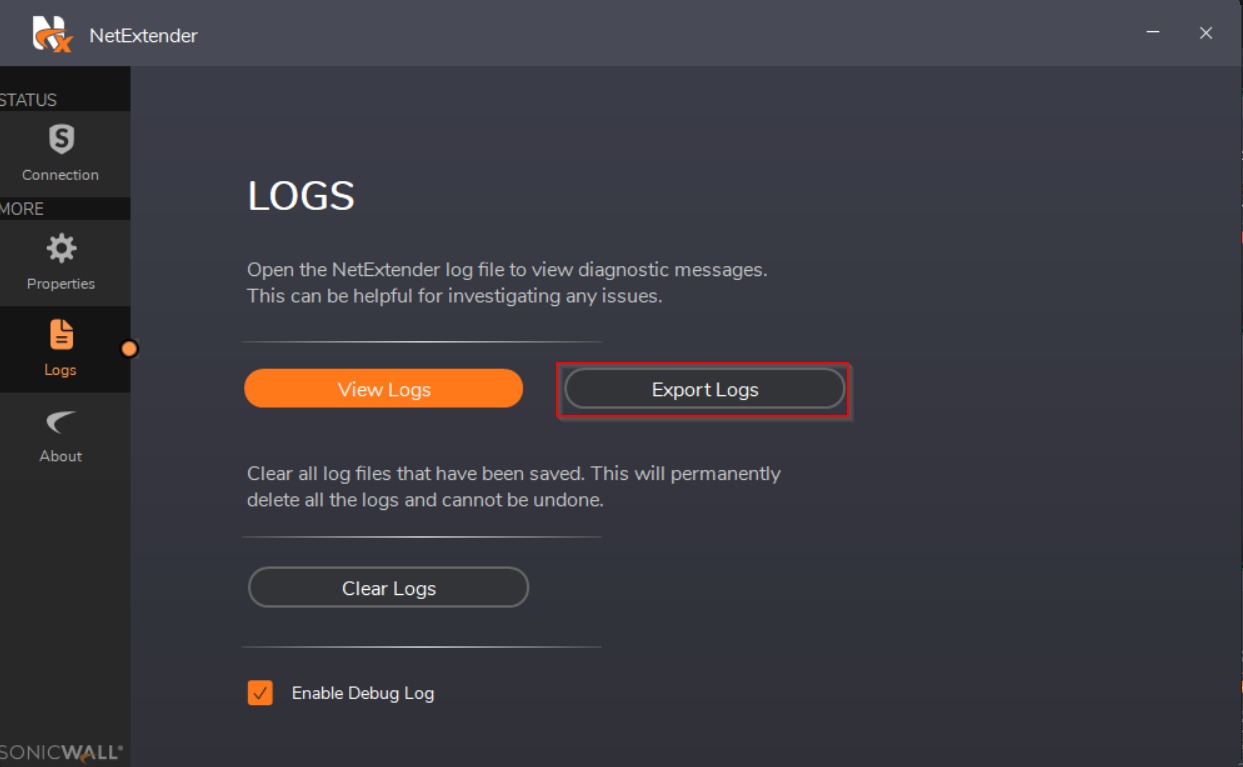Select the Logs document icon

pos(61,334)
